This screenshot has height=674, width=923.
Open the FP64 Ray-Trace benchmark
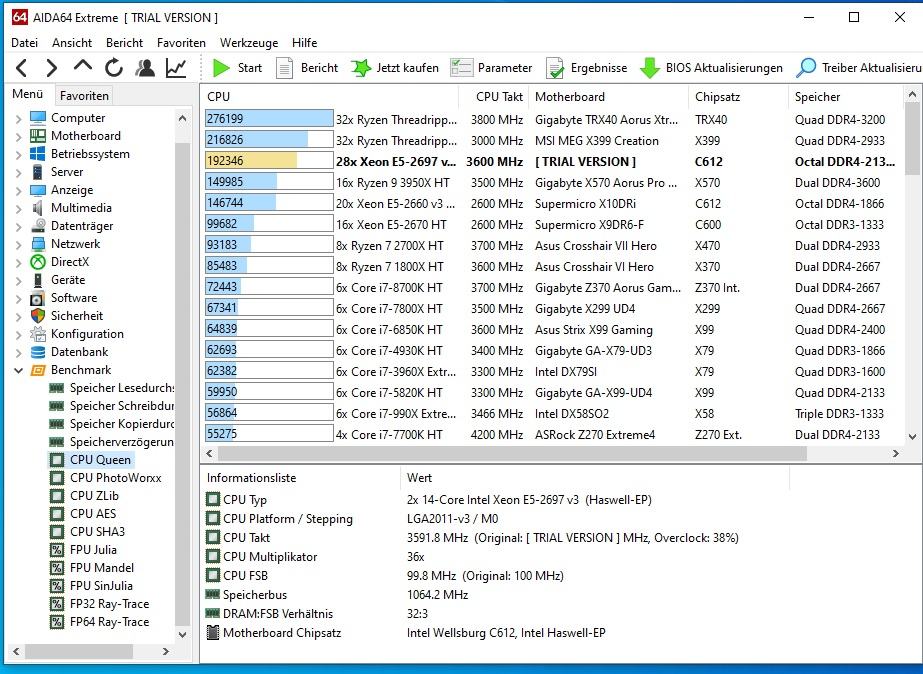pos(99,622)
